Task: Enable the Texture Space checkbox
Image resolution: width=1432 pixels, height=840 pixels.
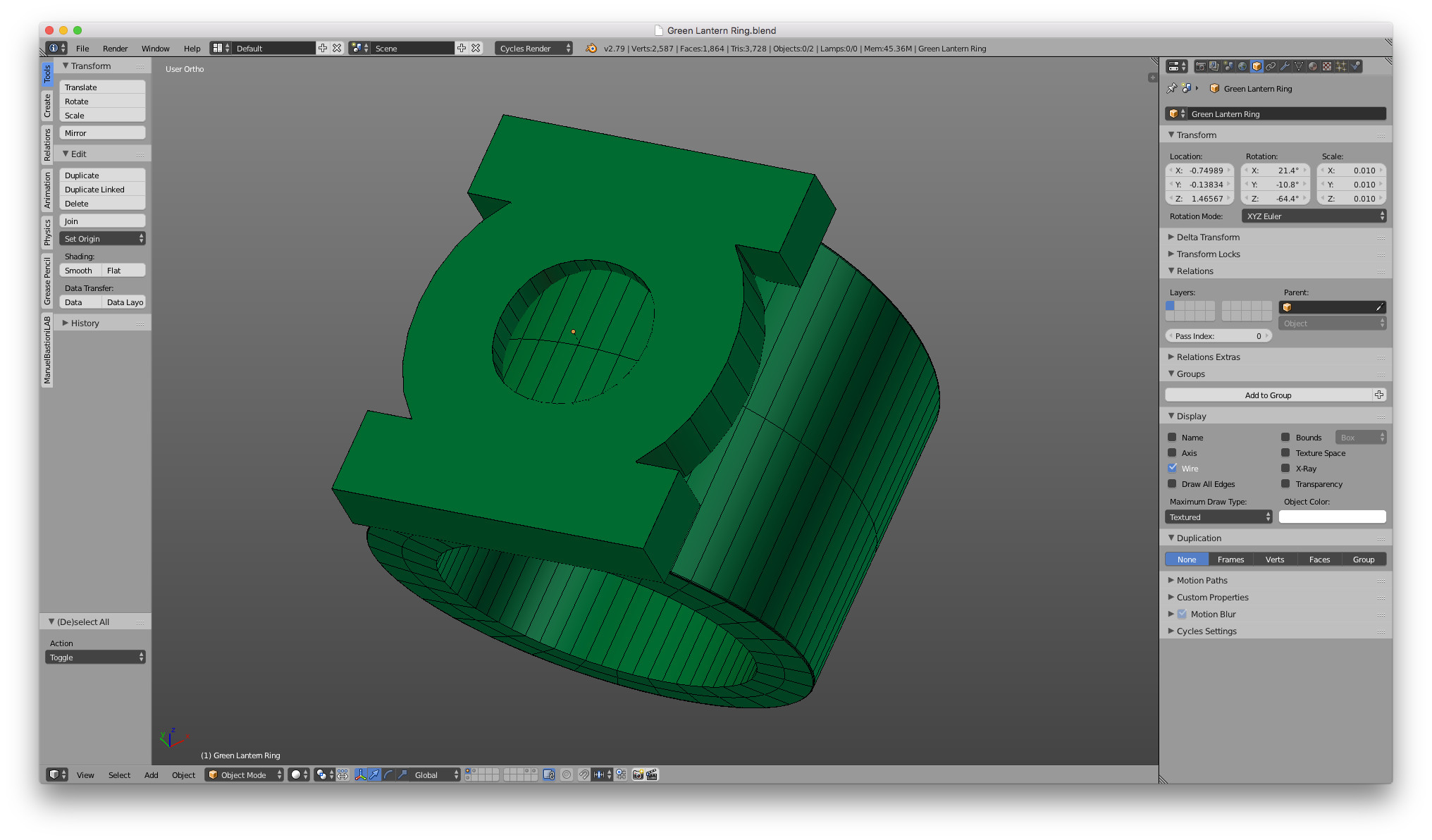Action: tap(1285, 452)
